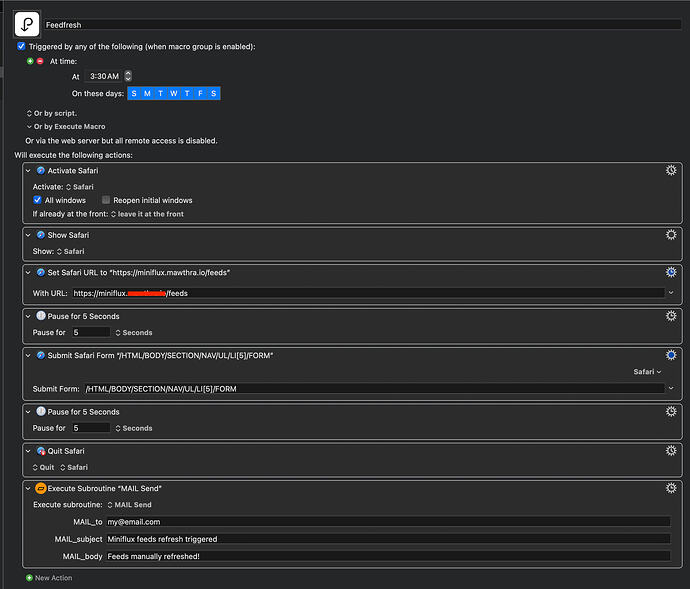Expand the Or by Execute Macro section
This screenshot has height=589, width=690.
tap(29, 126)
